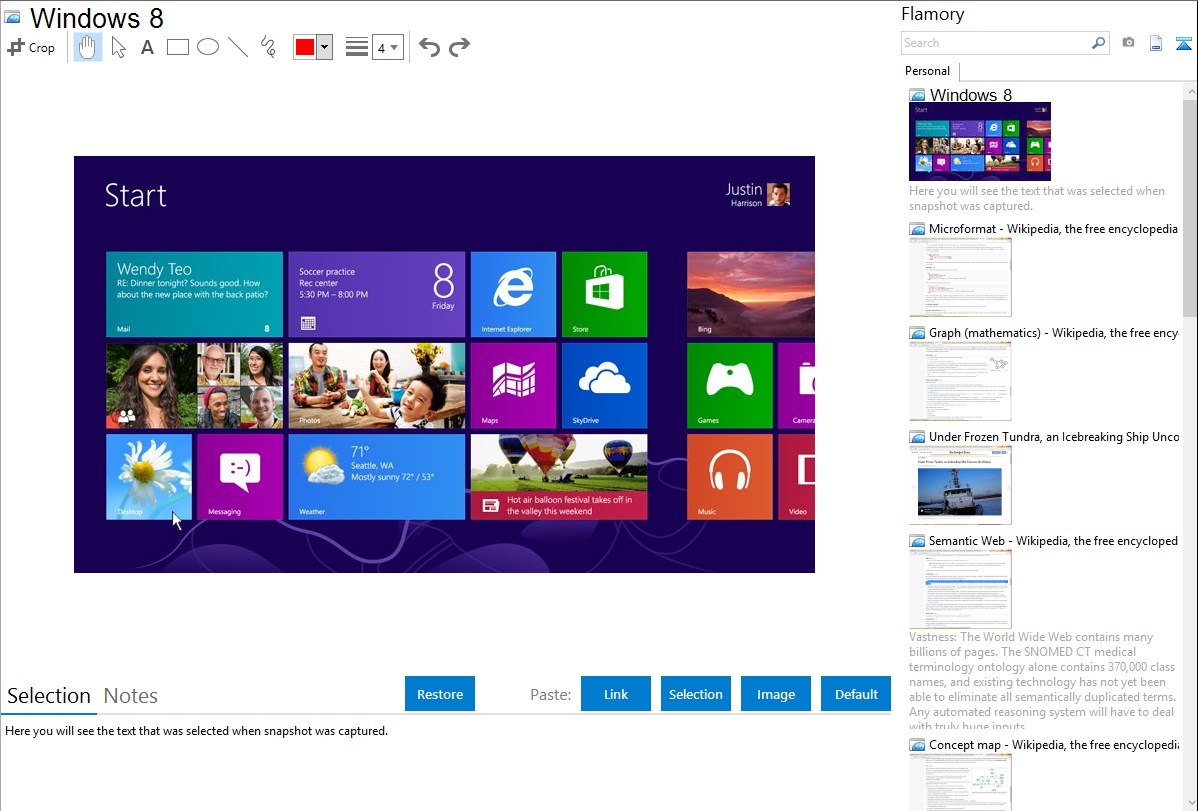Click the Store tile

pos(604,294)
